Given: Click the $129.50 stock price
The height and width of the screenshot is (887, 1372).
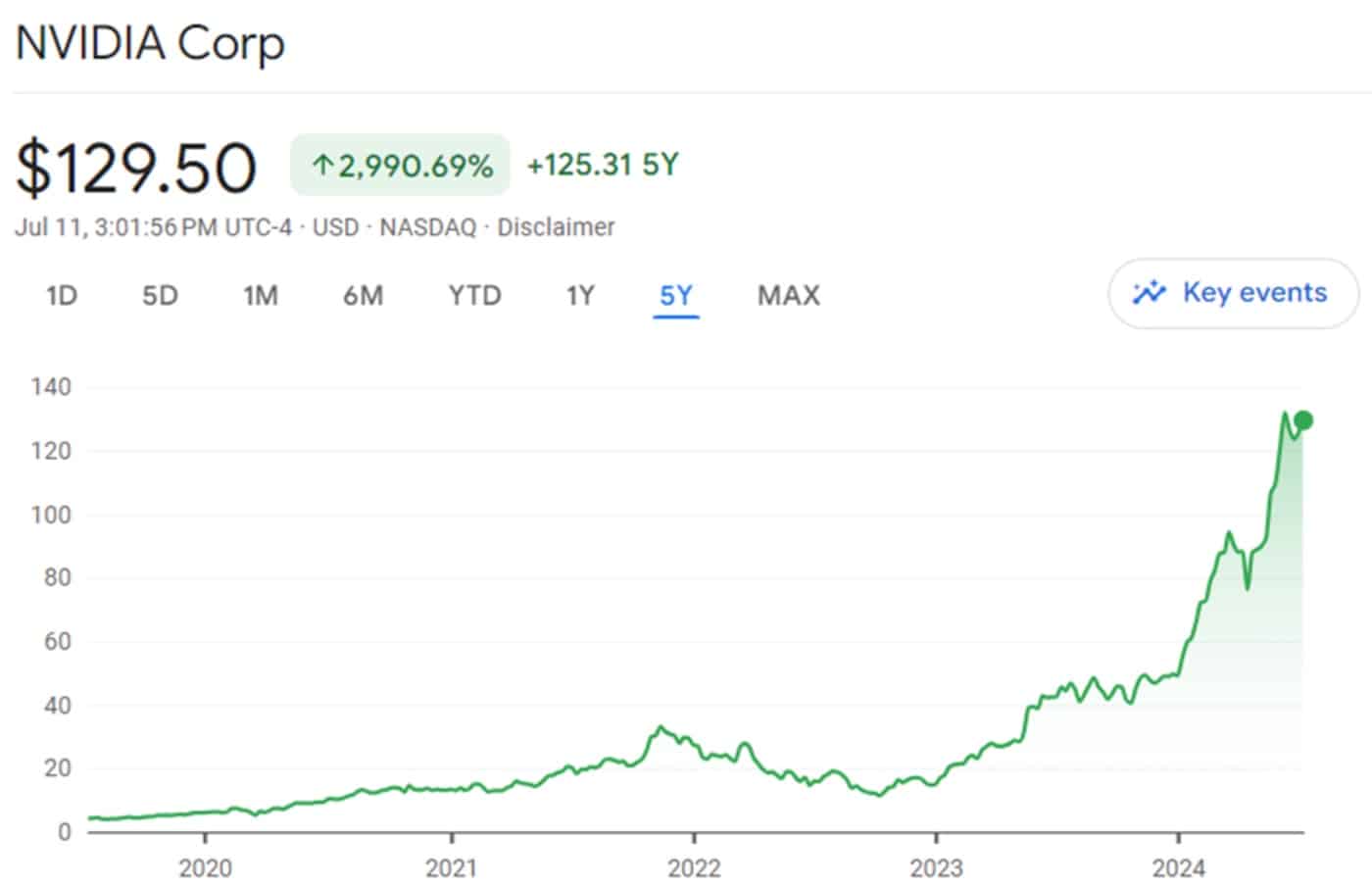Looking at the screenshot, I should tap(136, 168).
